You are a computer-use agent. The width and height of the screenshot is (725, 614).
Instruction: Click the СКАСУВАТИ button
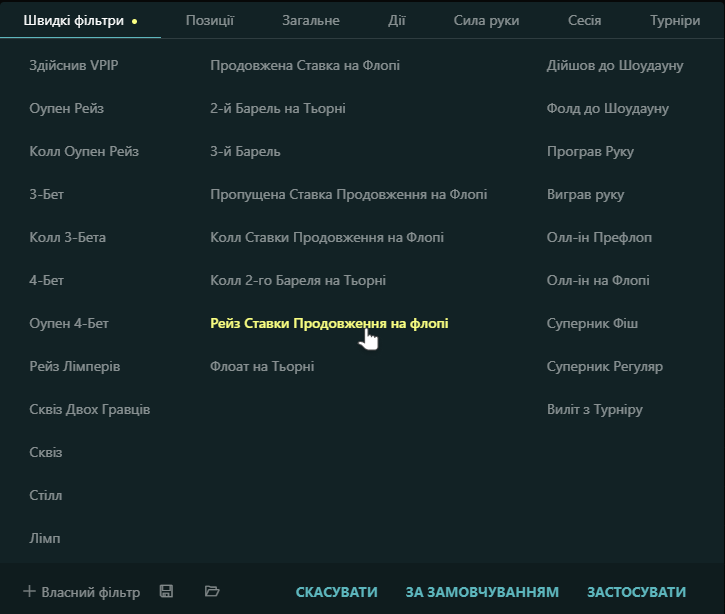337,592
